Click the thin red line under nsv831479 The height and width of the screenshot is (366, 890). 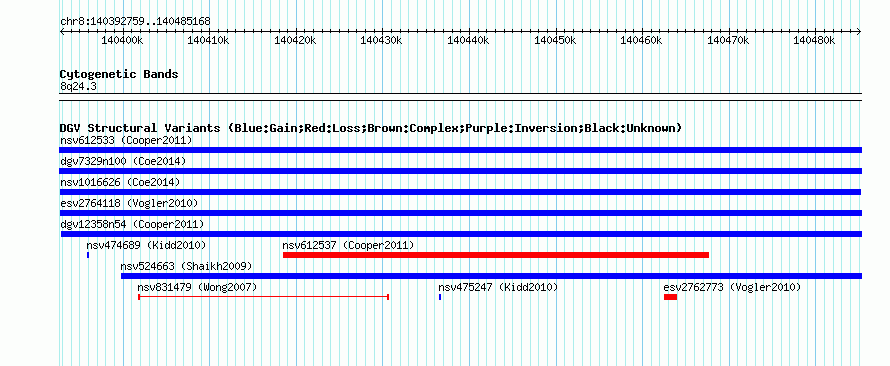coord(263,297)
